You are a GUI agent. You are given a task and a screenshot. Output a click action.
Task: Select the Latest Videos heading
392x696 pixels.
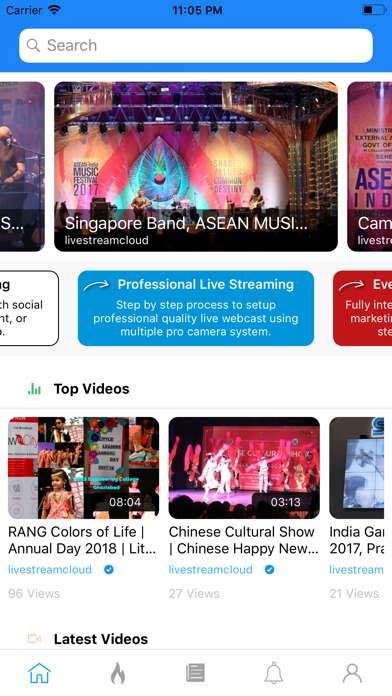pyautogui.click(x=101, y=639)
